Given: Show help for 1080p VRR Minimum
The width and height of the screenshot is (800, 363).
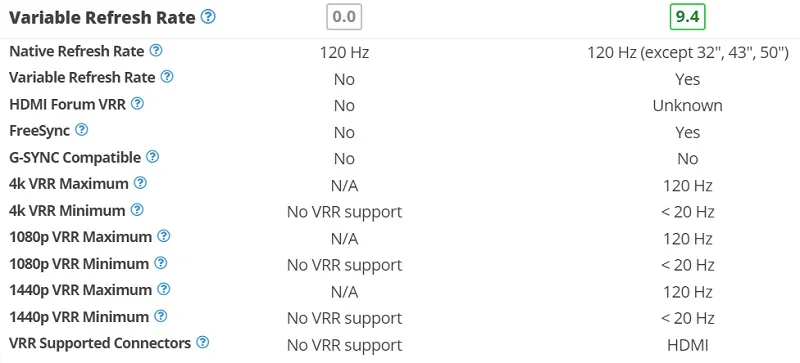Looking at the screenshot, I should tap(161, 263).
